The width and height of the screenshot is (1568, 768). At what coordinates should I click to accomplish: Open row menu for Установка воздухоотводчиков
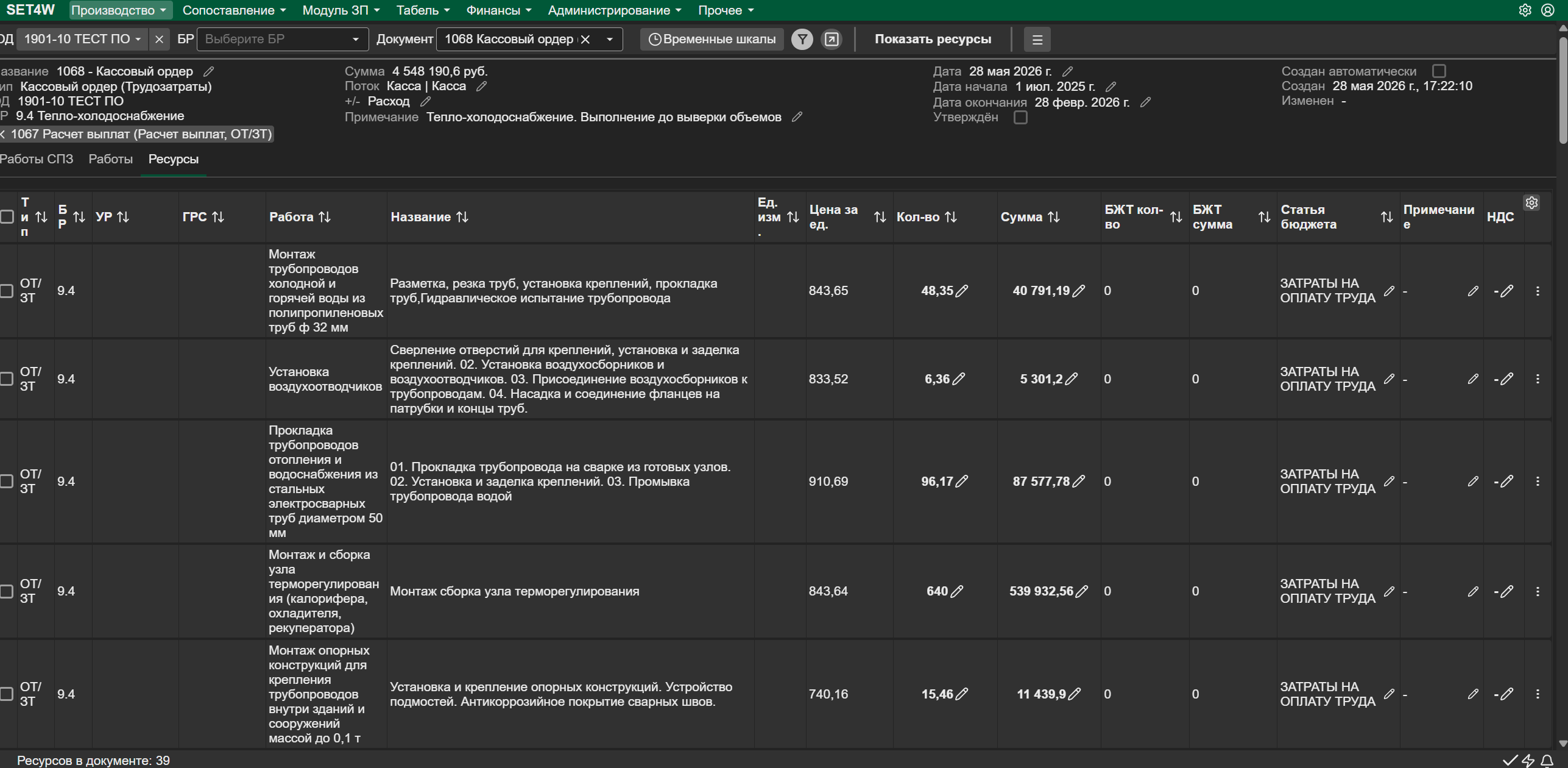[1538, 379]
